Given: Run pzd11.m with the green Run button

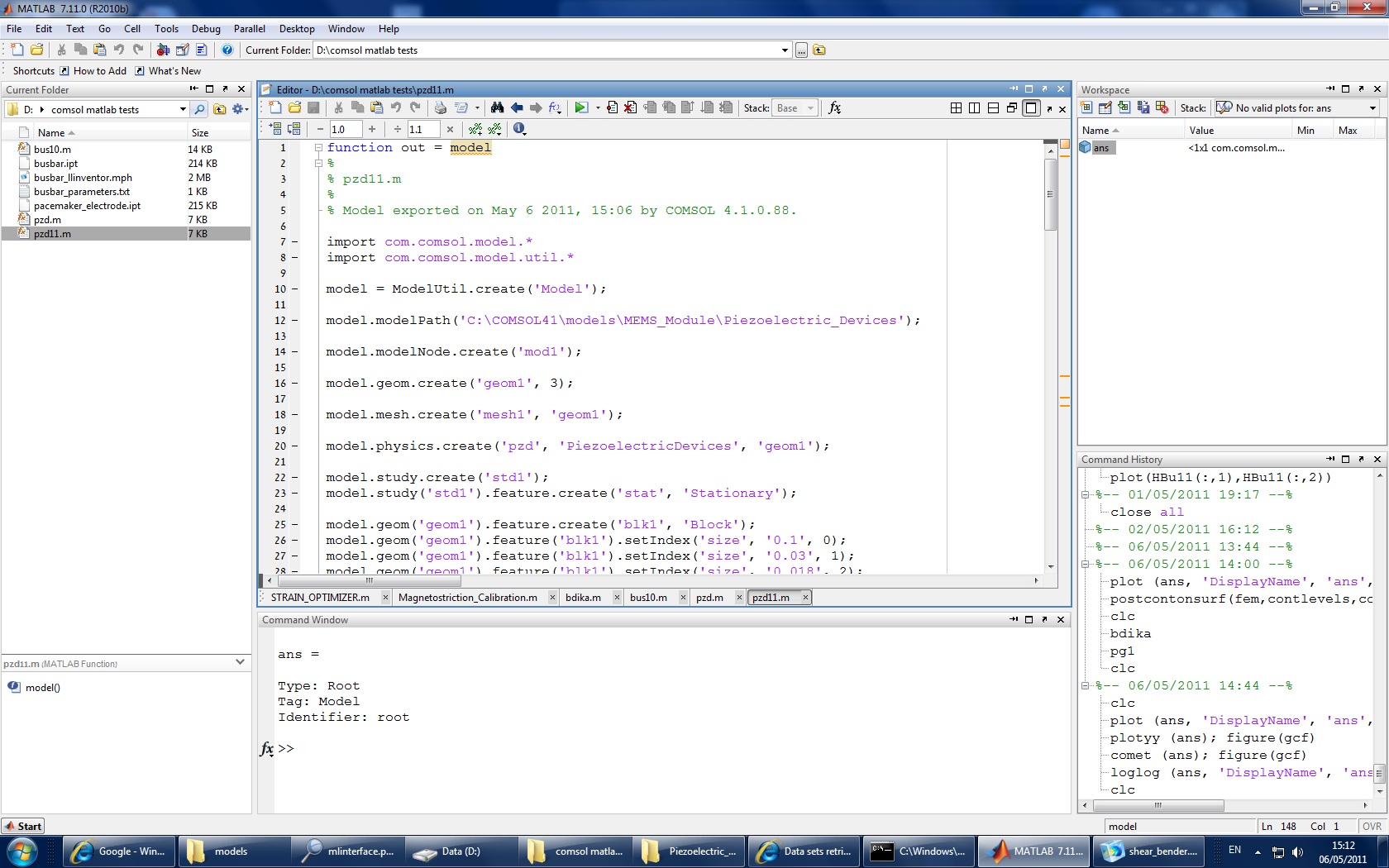Looking at the screenshot, I should pos(581,108).
